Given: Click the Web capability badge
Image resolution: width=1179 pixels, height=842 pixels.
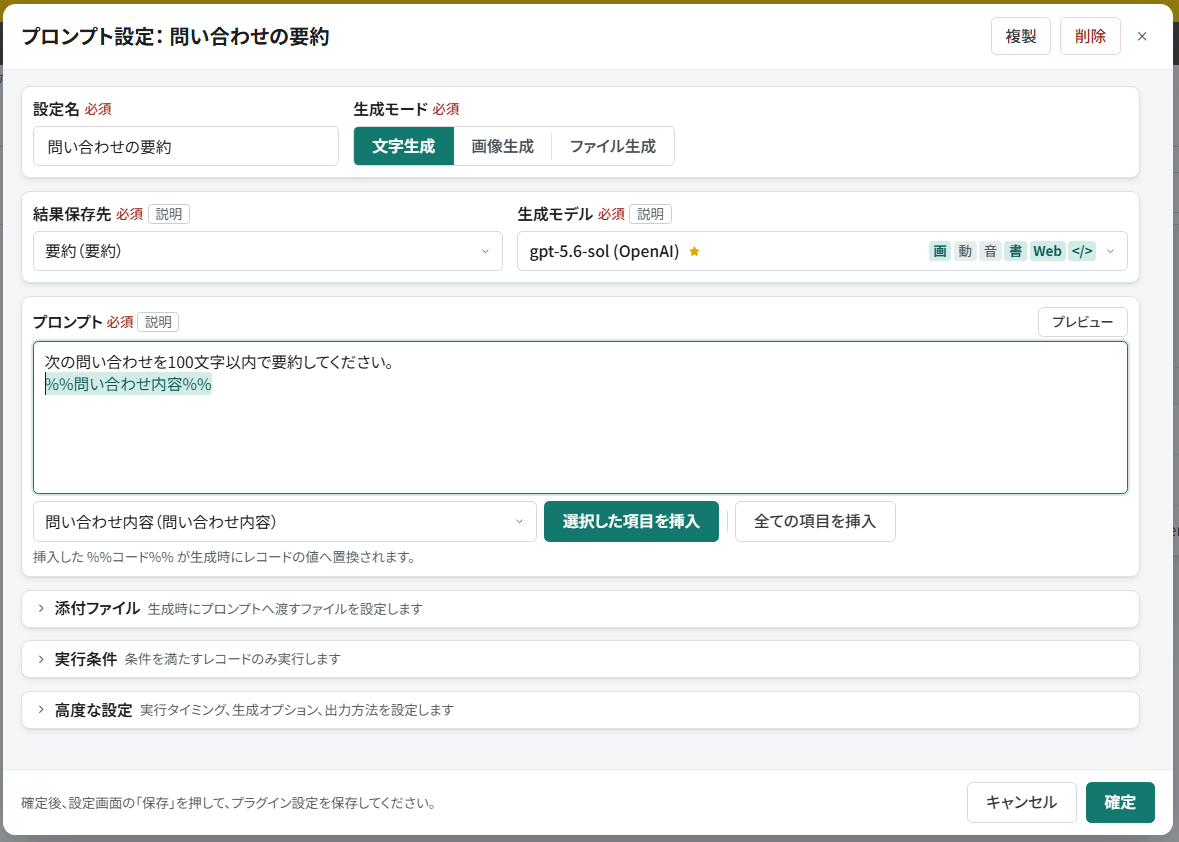Looking at the screenshot, I should tap(1047, 251).
